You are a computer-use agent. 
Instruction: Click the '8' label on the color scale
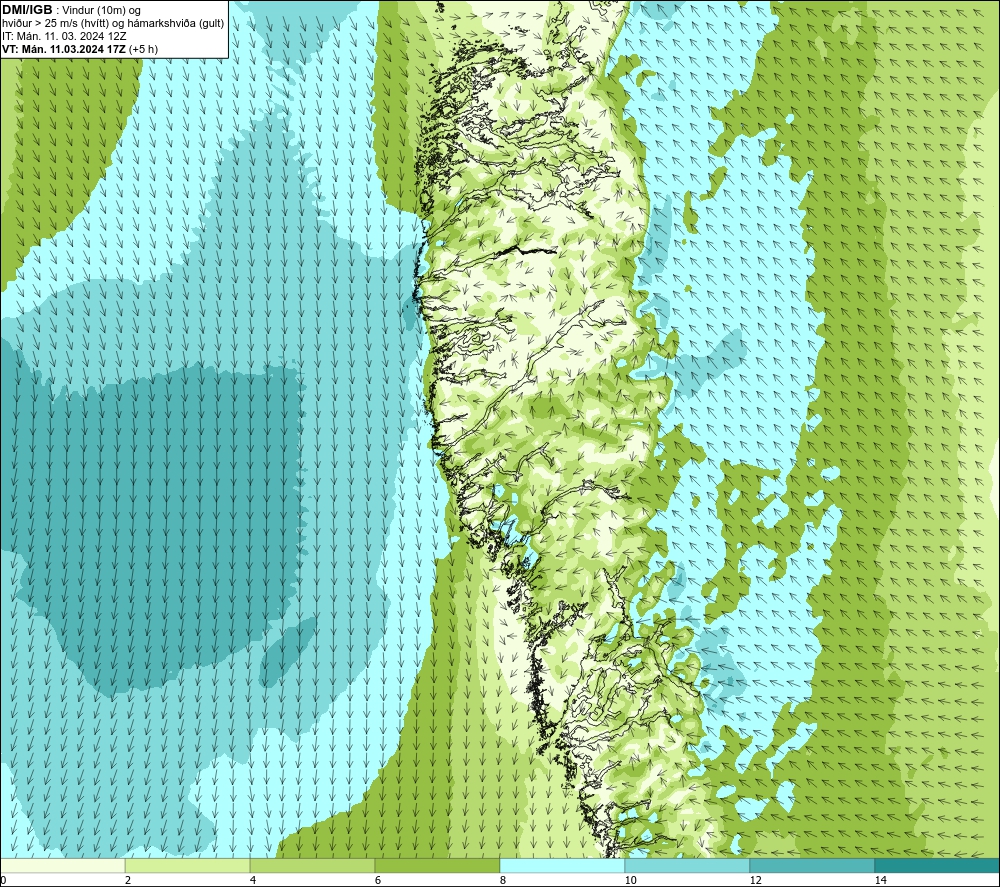[503, 880]
